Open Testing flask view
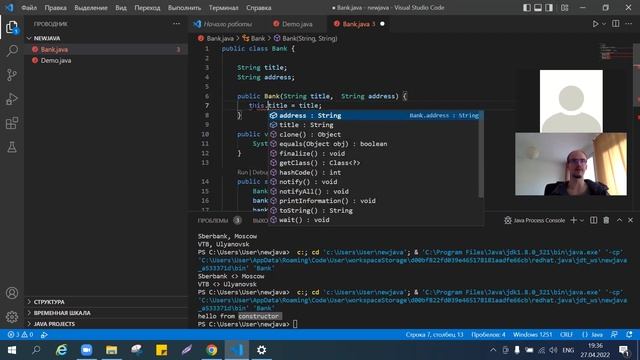Screen dimensions: 640x360 click(12, 147)
